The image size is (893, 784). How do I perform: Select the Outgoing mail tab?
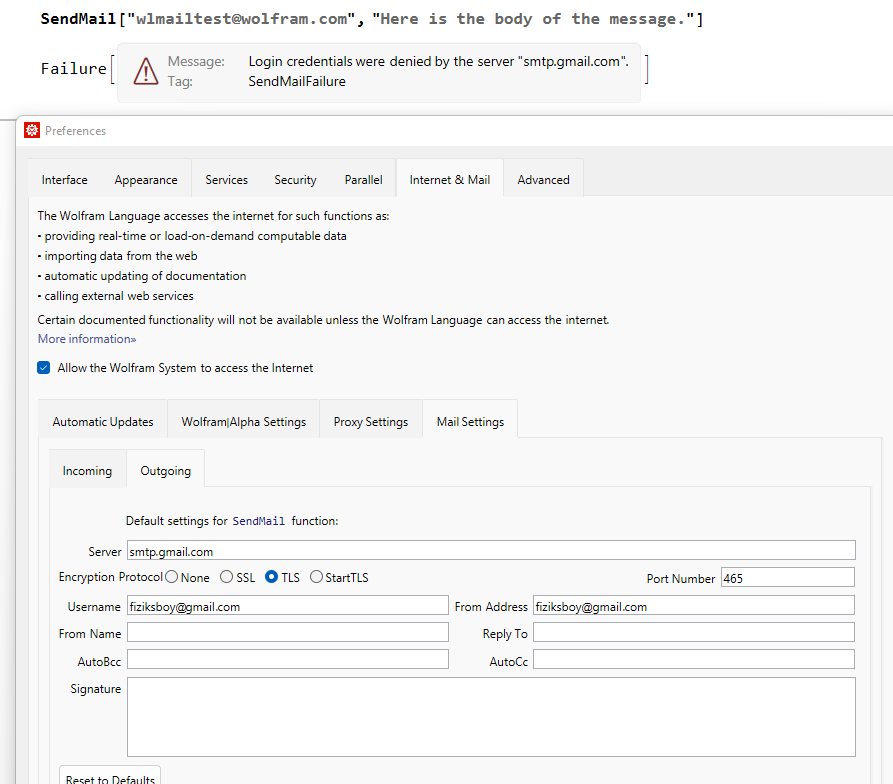[x=166, y=471]
